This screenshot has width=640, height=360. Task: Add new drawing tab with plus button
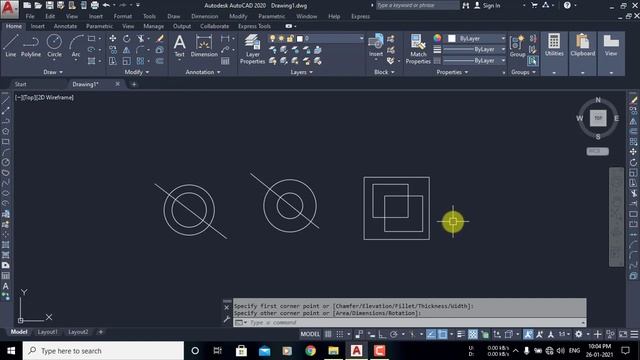click(x=134, y=84)
